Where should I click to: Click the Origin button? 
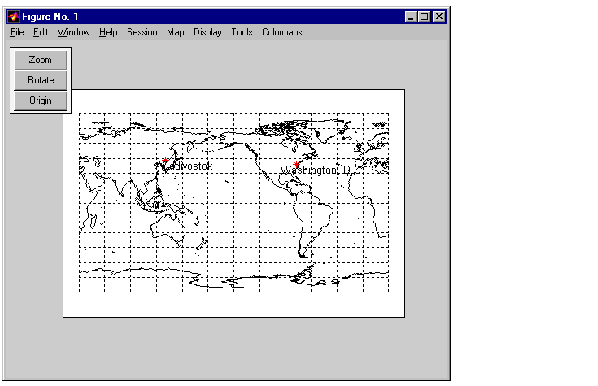[x=40, y=101]
